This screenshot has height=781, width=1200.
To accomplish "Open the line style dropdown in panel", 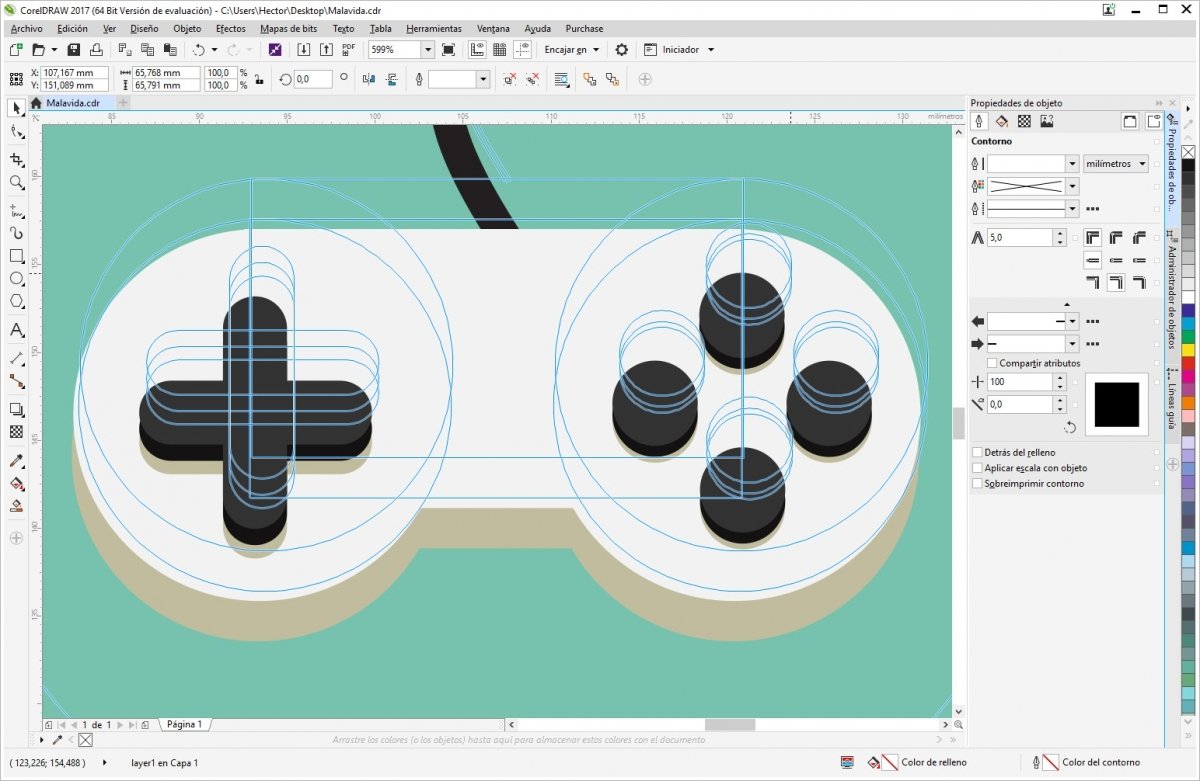I will pyautogui.click(x=1072, y=209).
